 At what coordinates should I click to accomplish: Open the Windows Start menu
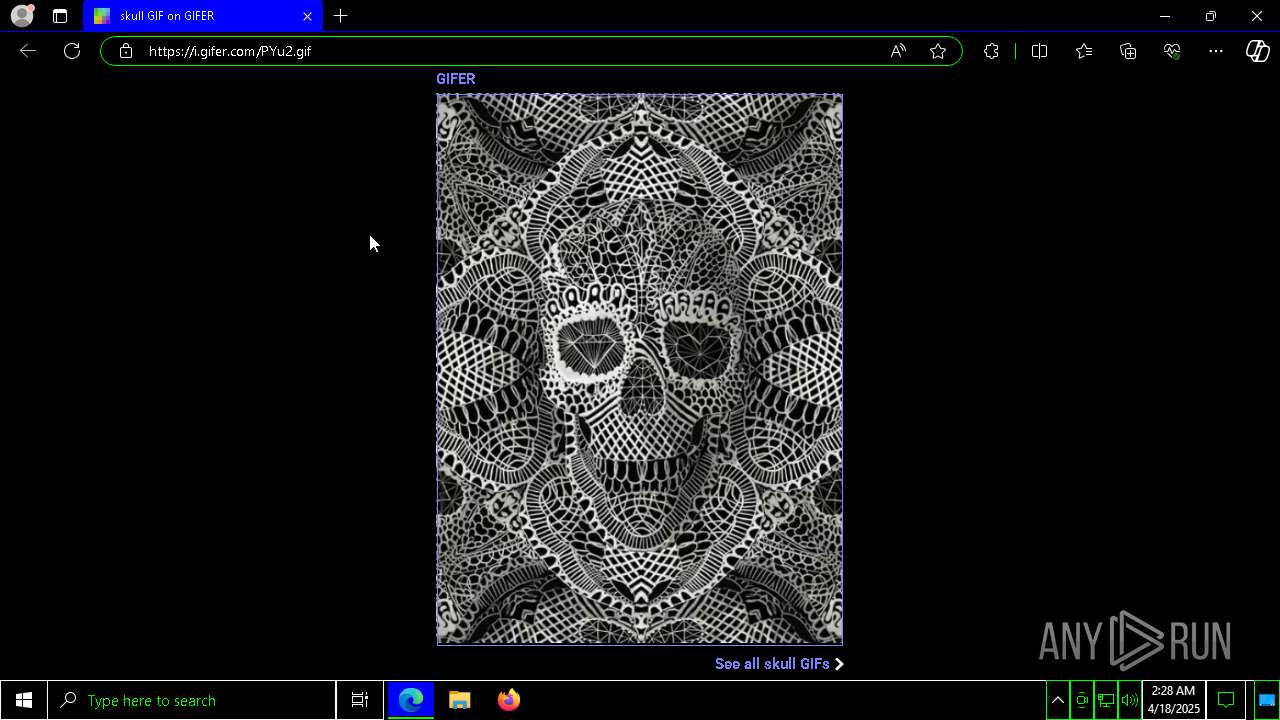click(x=24, y=700)
